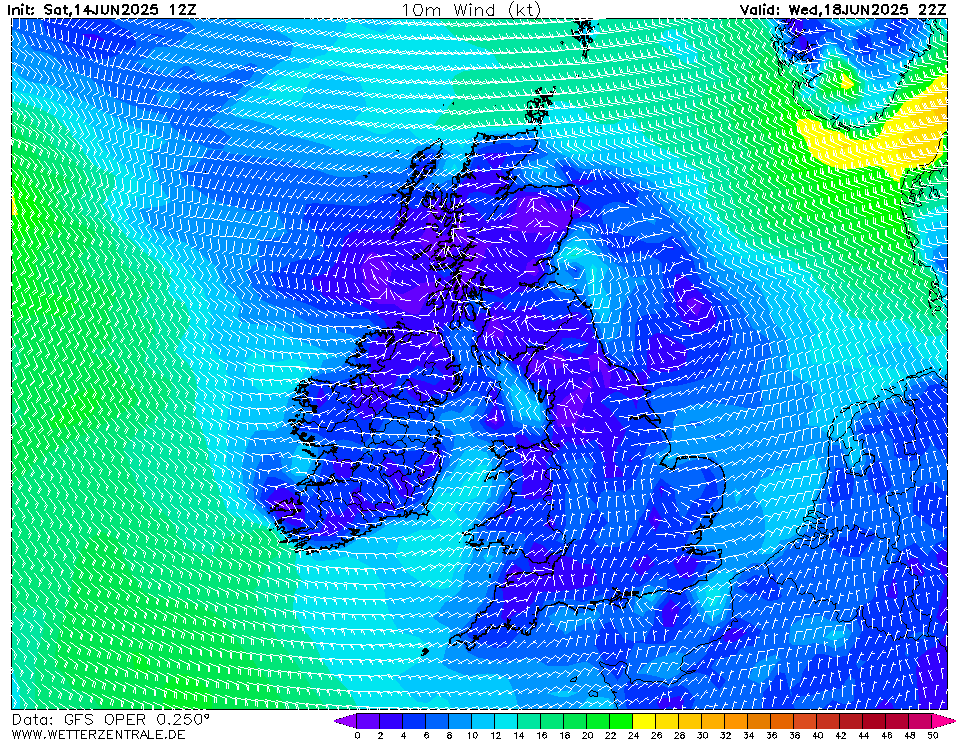Click the '30' label on the color scale
The image size is (959, 741).
click(x=702, y=735)
